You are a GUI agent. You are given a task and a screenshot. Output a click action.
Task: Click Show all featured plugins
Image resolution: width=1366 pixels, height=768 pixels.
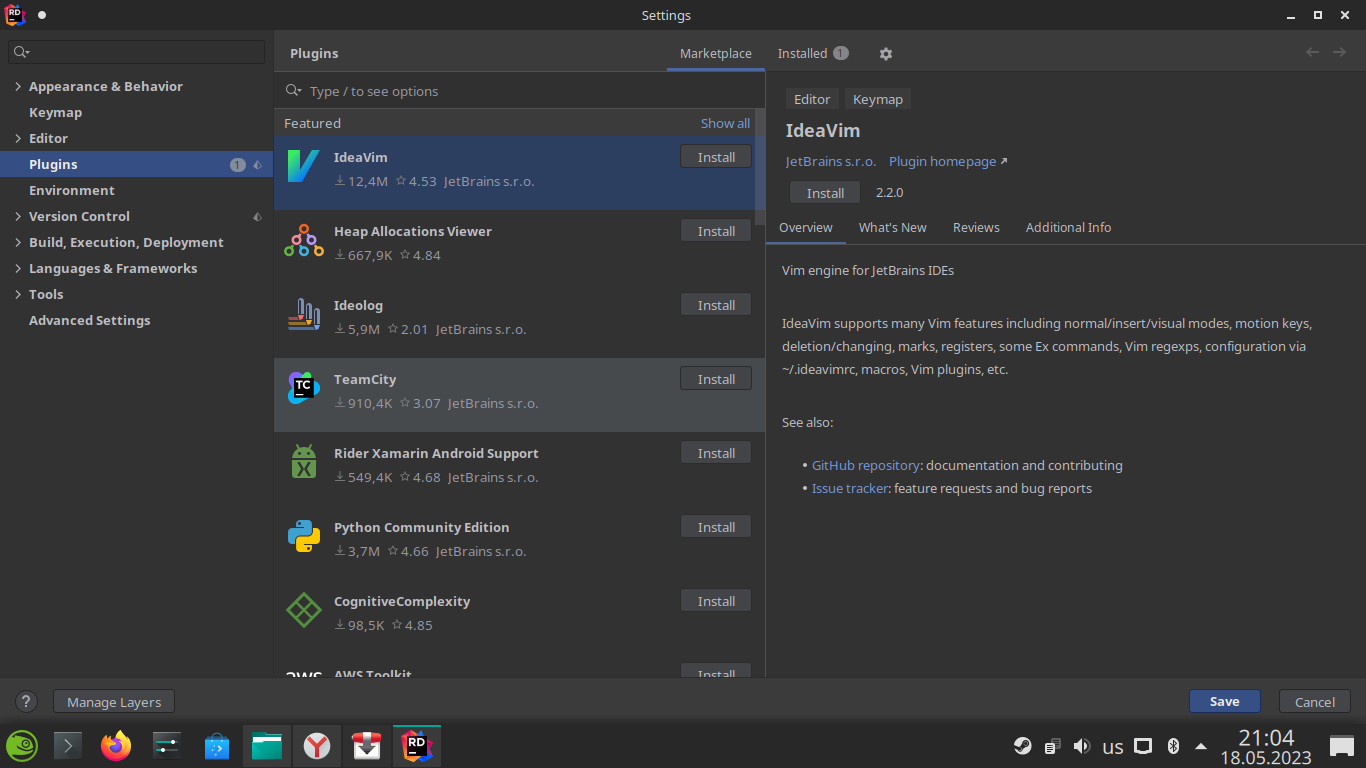coord(725,124)
